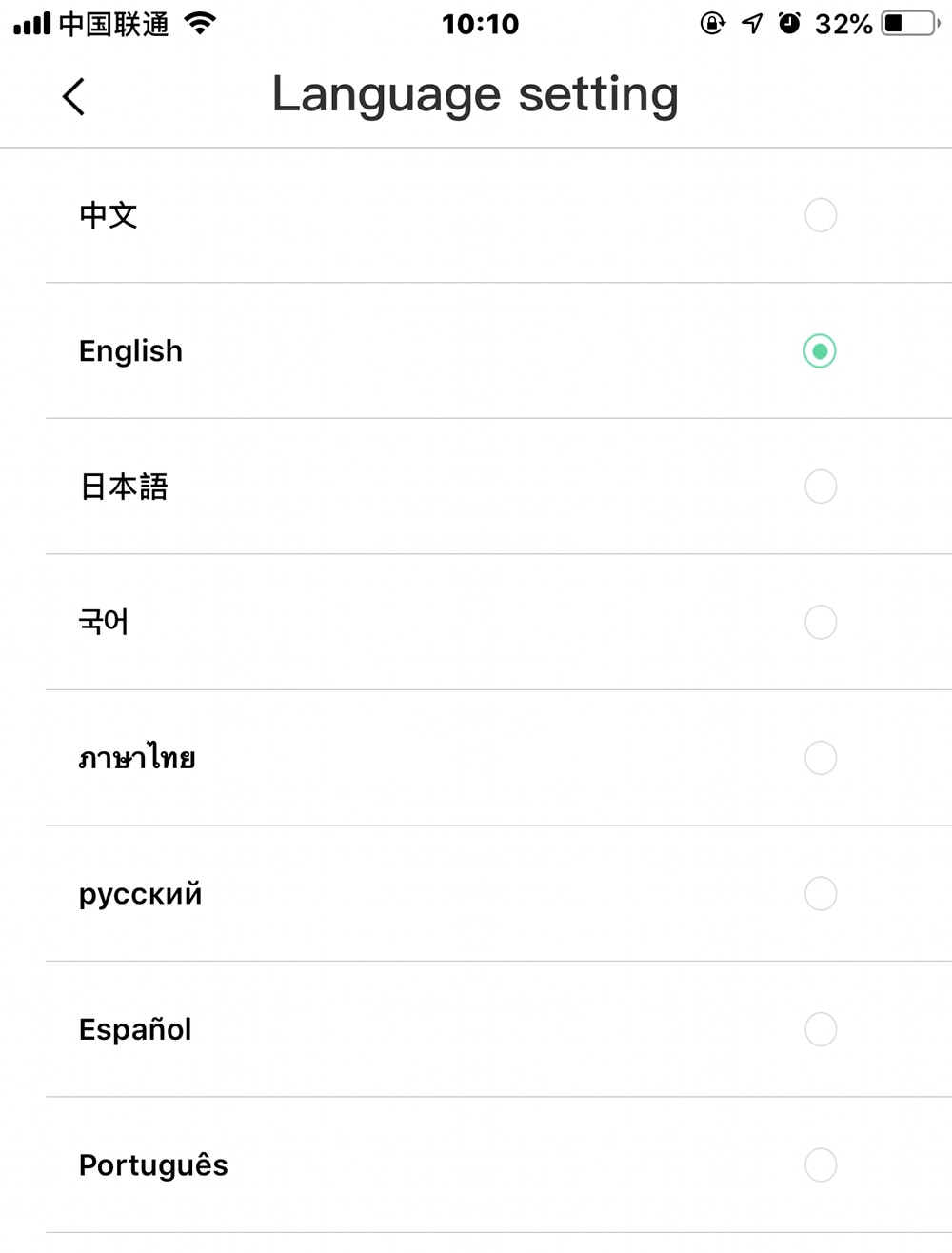Image resolution: width=952 pixels, height=1253 pixels.
Task: Select the 日本語 radio button
Action: pos(821,487)
